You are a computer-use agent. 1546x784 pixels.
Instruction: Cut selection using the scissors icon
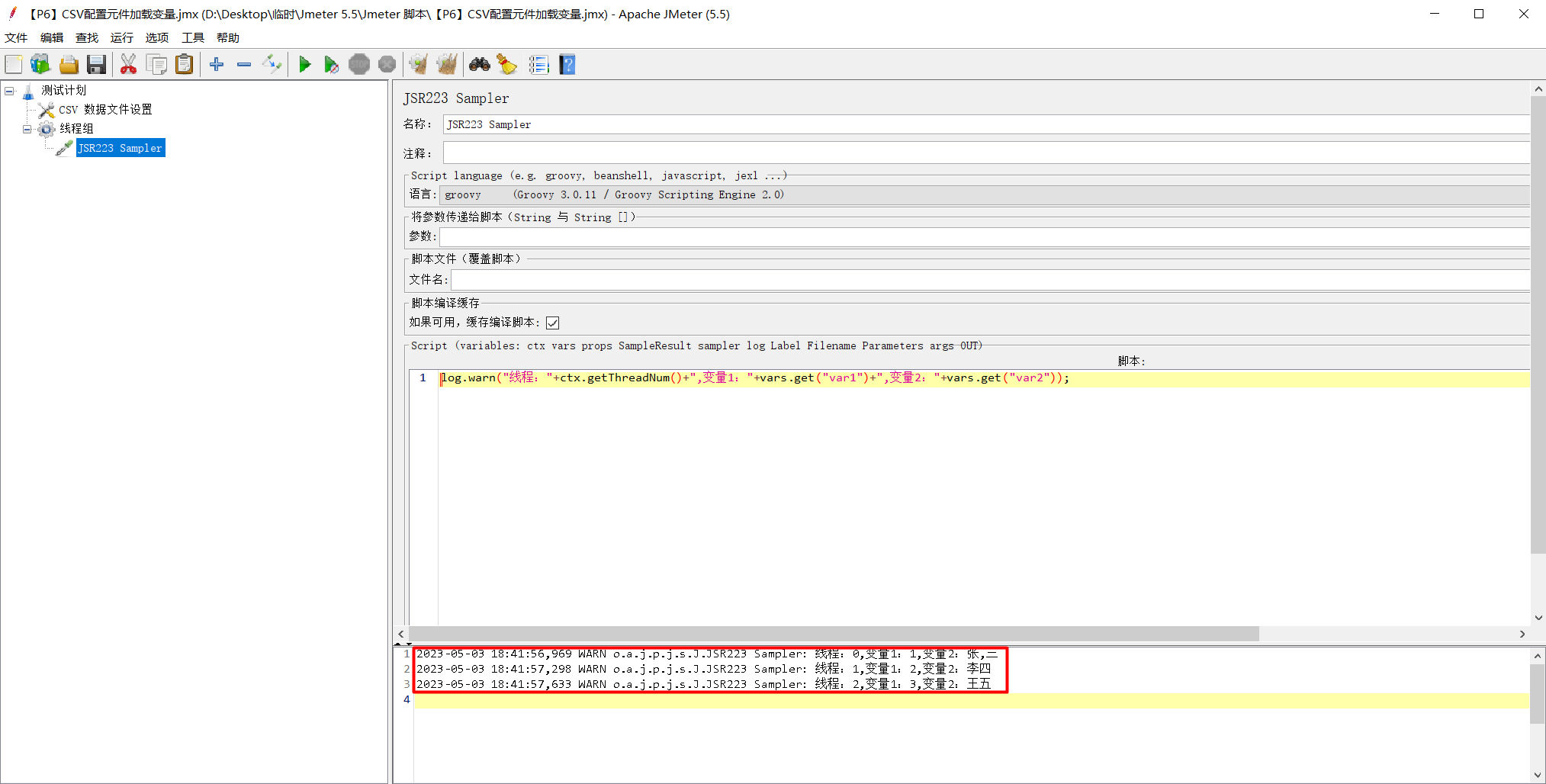pyautogui.click(x=128, y=65)
